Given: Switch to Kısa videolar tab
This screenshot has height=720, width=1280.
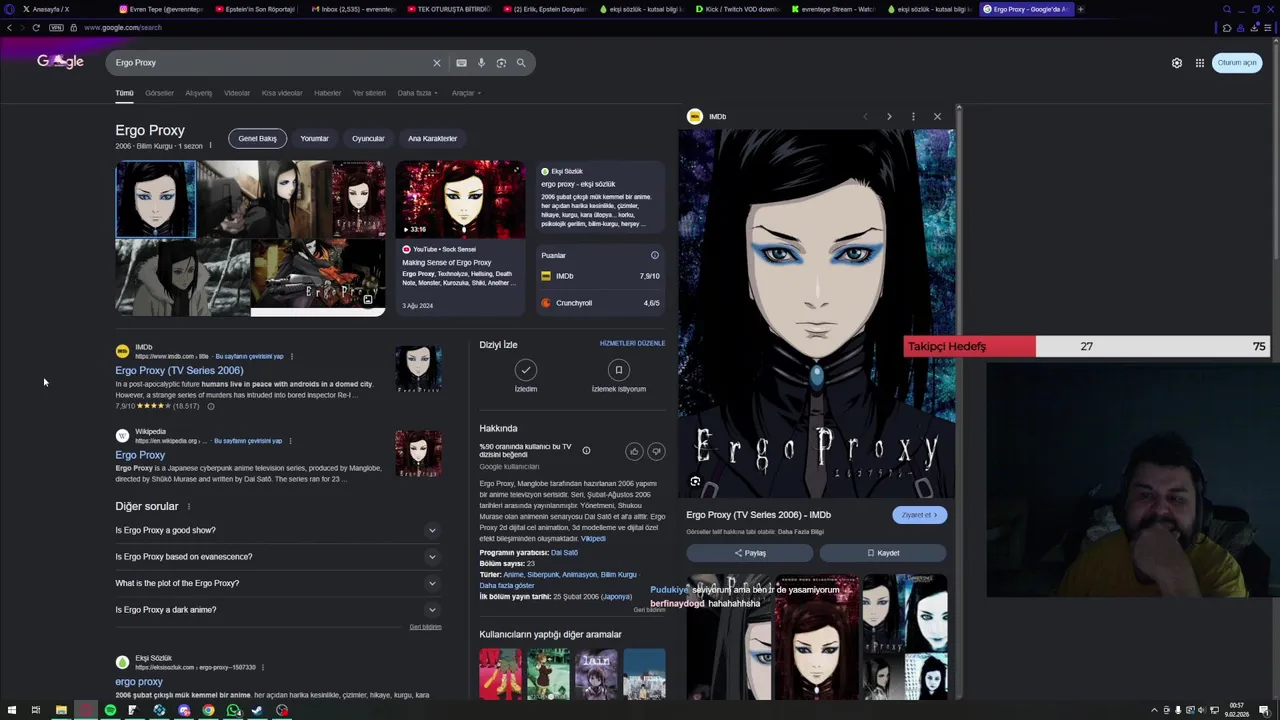Looking at the screenshot, I should pos(282,93).
